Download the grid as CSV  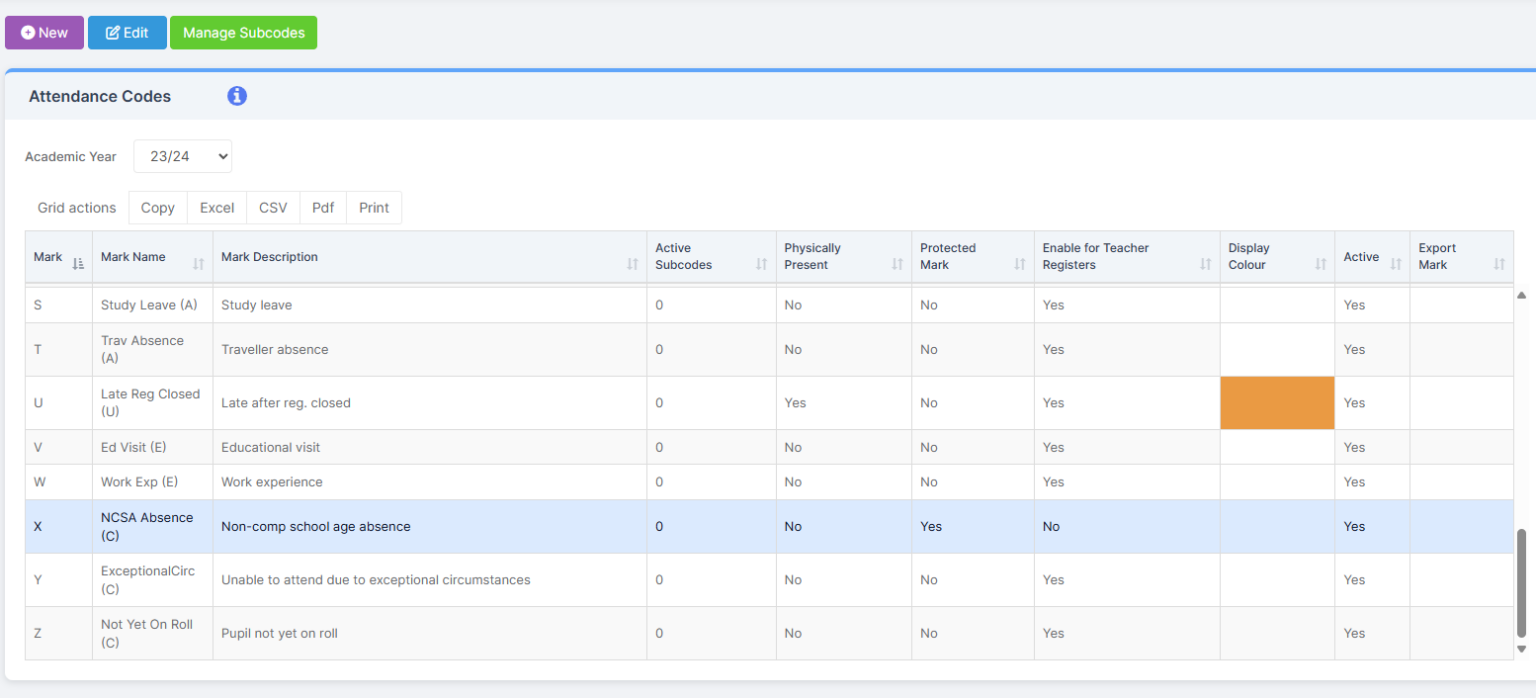[x=272, y=207]
